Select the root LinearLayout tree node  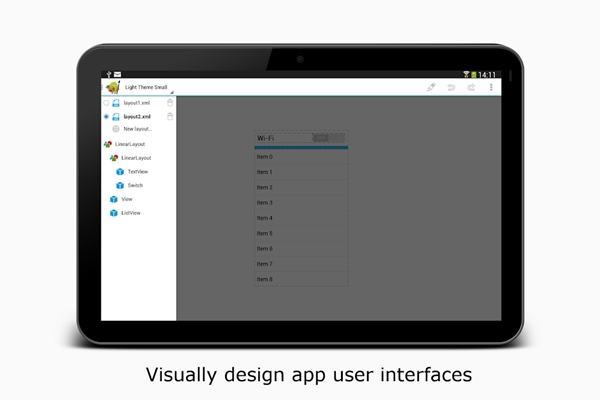130,144
